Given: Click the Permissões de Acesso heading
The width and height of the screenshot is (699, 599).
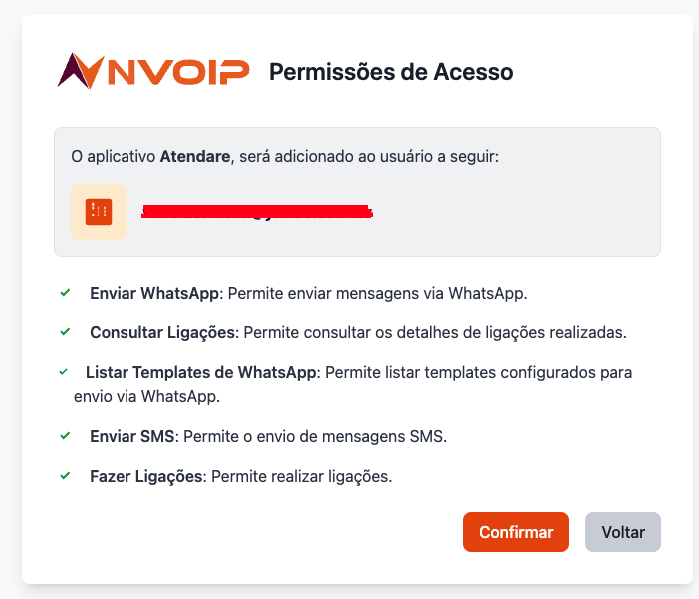Looking at the screenshot, I should [x=391, y=72].
